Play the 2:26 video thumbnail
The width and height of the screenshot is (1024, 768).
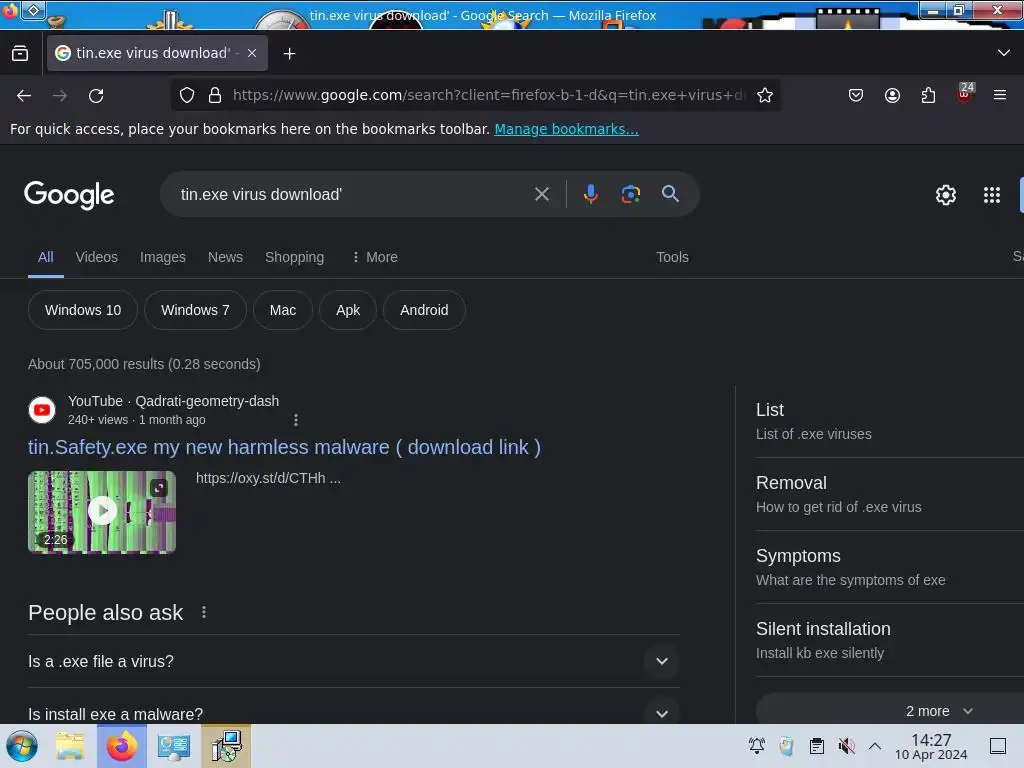point(102,512)
